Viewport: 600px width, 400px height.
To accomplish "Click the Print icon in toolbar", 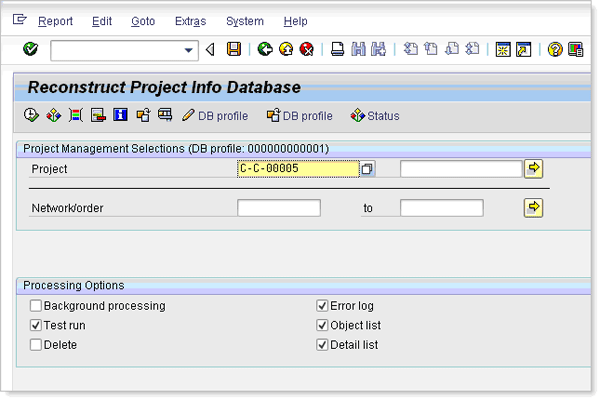I will coord(338,49).
